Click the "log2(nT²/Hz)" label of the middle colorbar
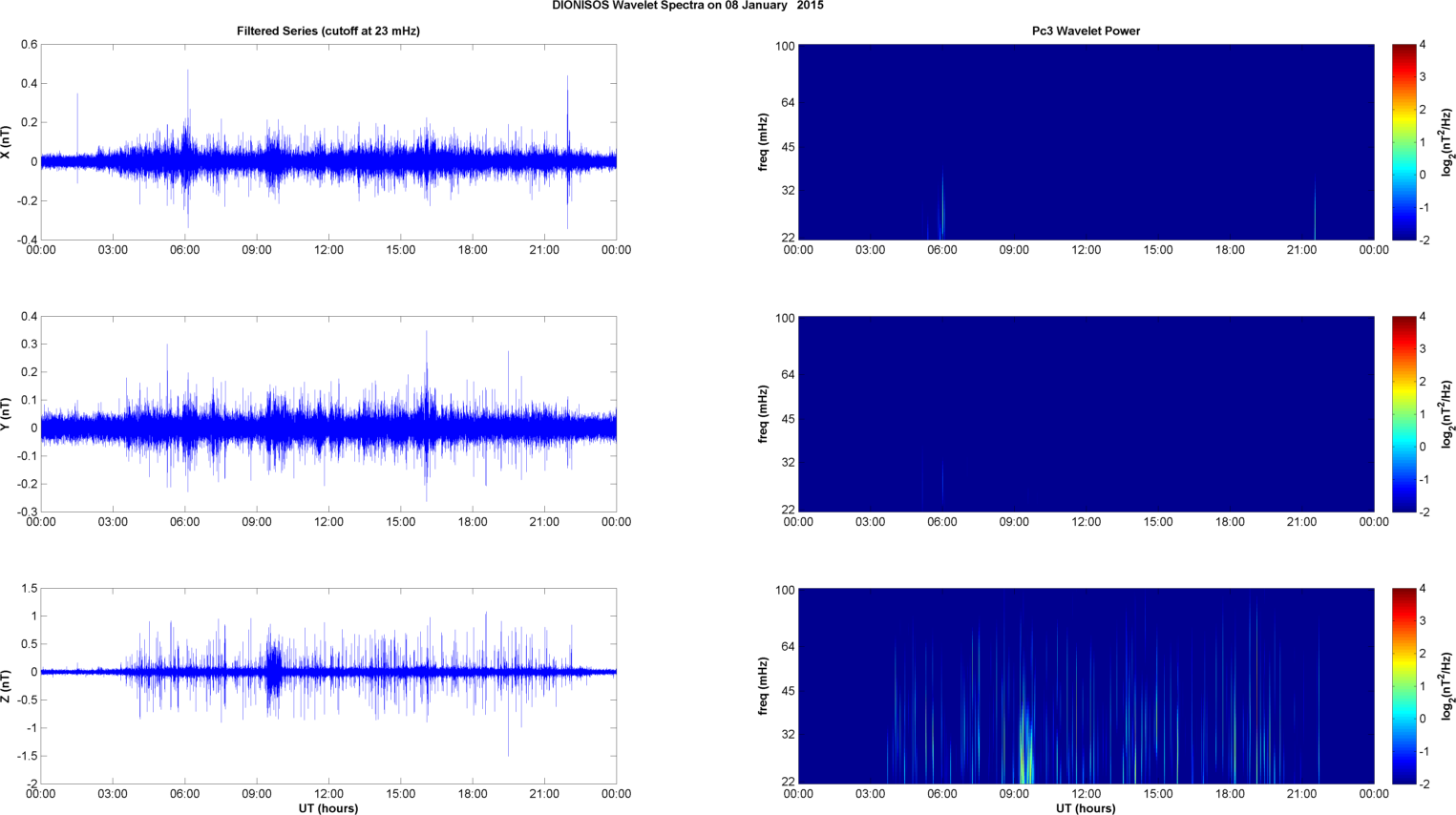 [x=1447, y=414]
